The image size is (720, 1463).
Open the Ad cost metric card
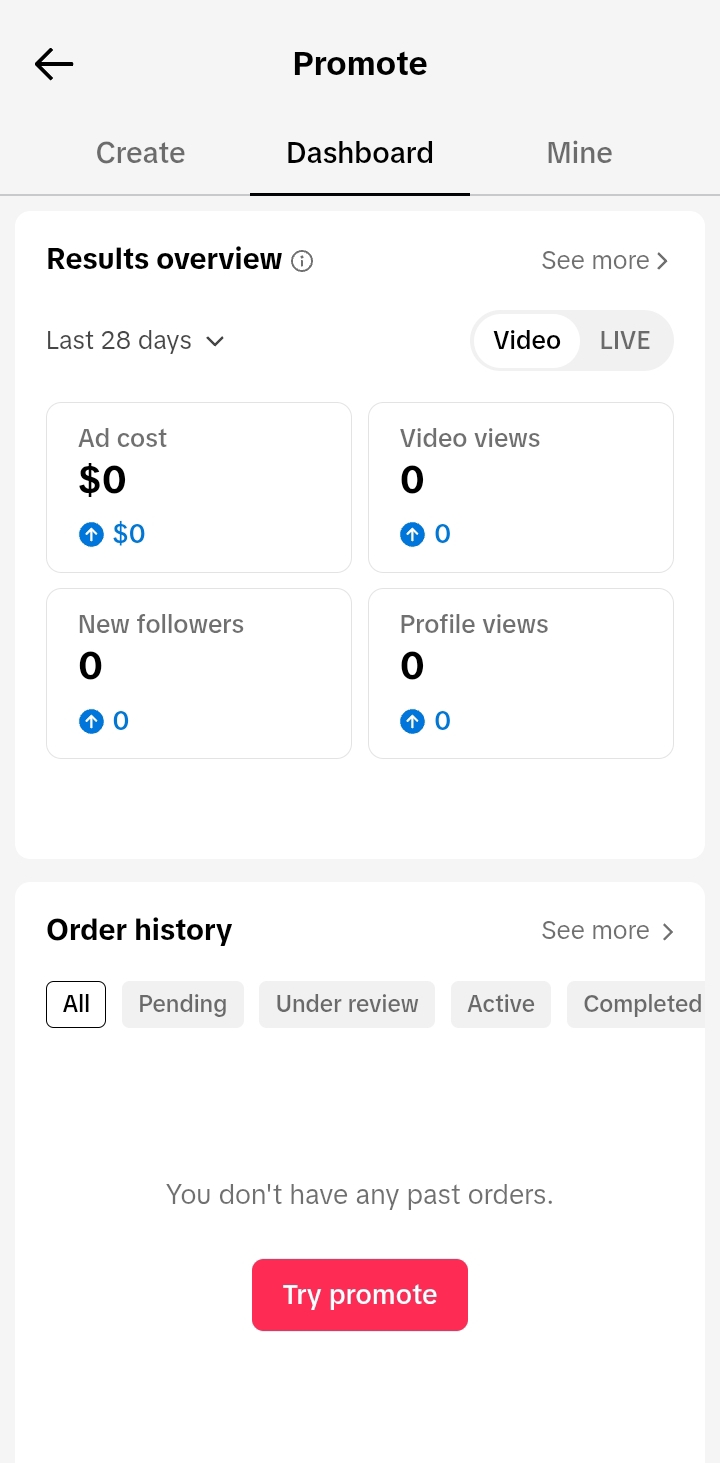pyautogui.click(x=199, y=488)
